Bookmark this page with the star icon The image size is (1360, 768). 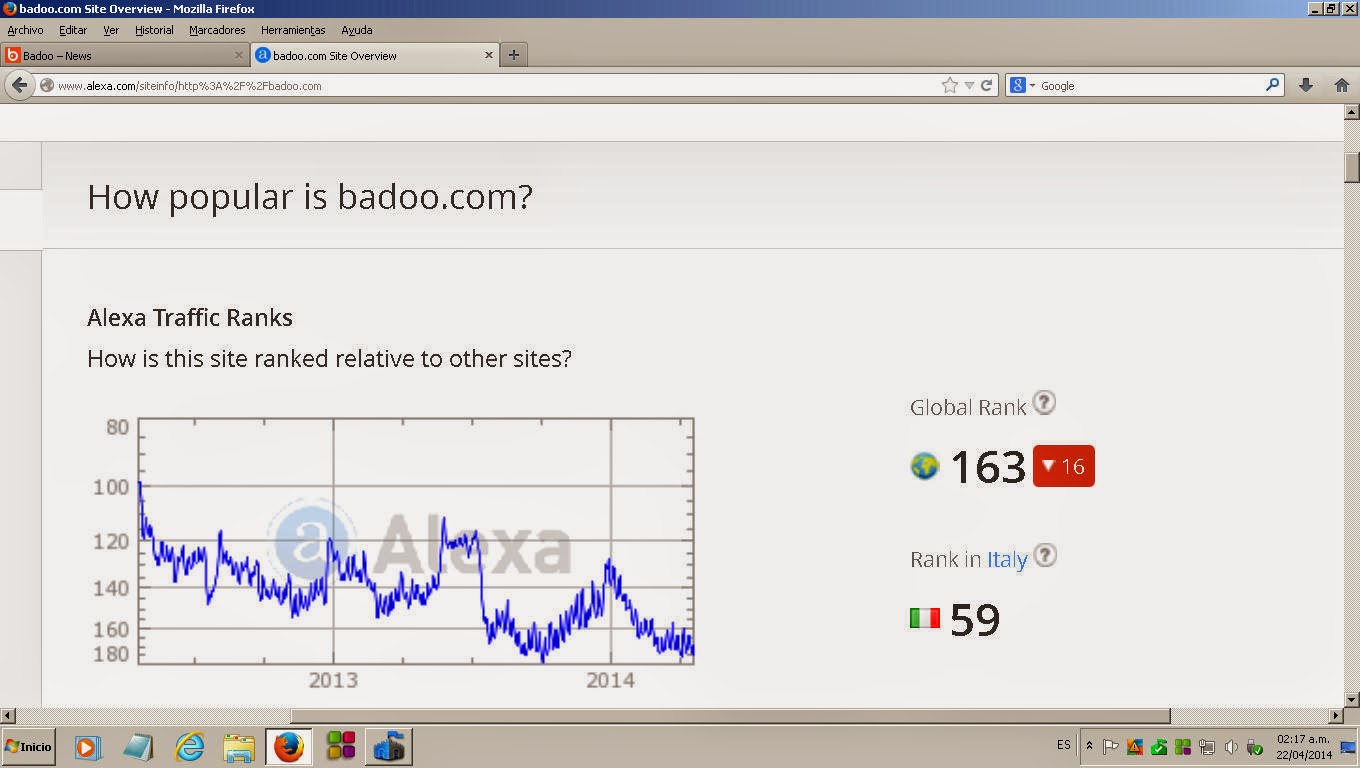point(949,85)
